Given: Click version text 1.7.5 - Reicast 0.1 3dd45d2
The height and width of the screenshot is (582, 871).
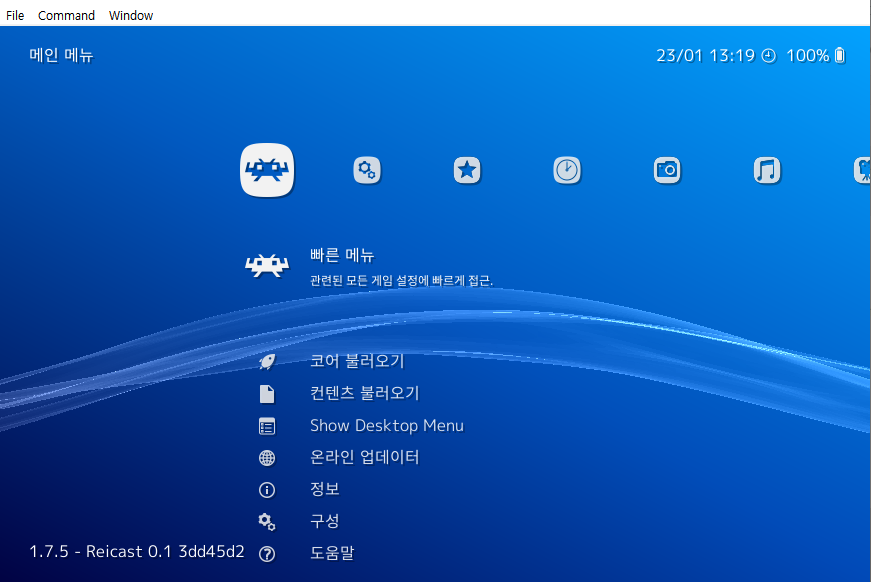Looking at the screenshot, I should (x=137, y=551).
